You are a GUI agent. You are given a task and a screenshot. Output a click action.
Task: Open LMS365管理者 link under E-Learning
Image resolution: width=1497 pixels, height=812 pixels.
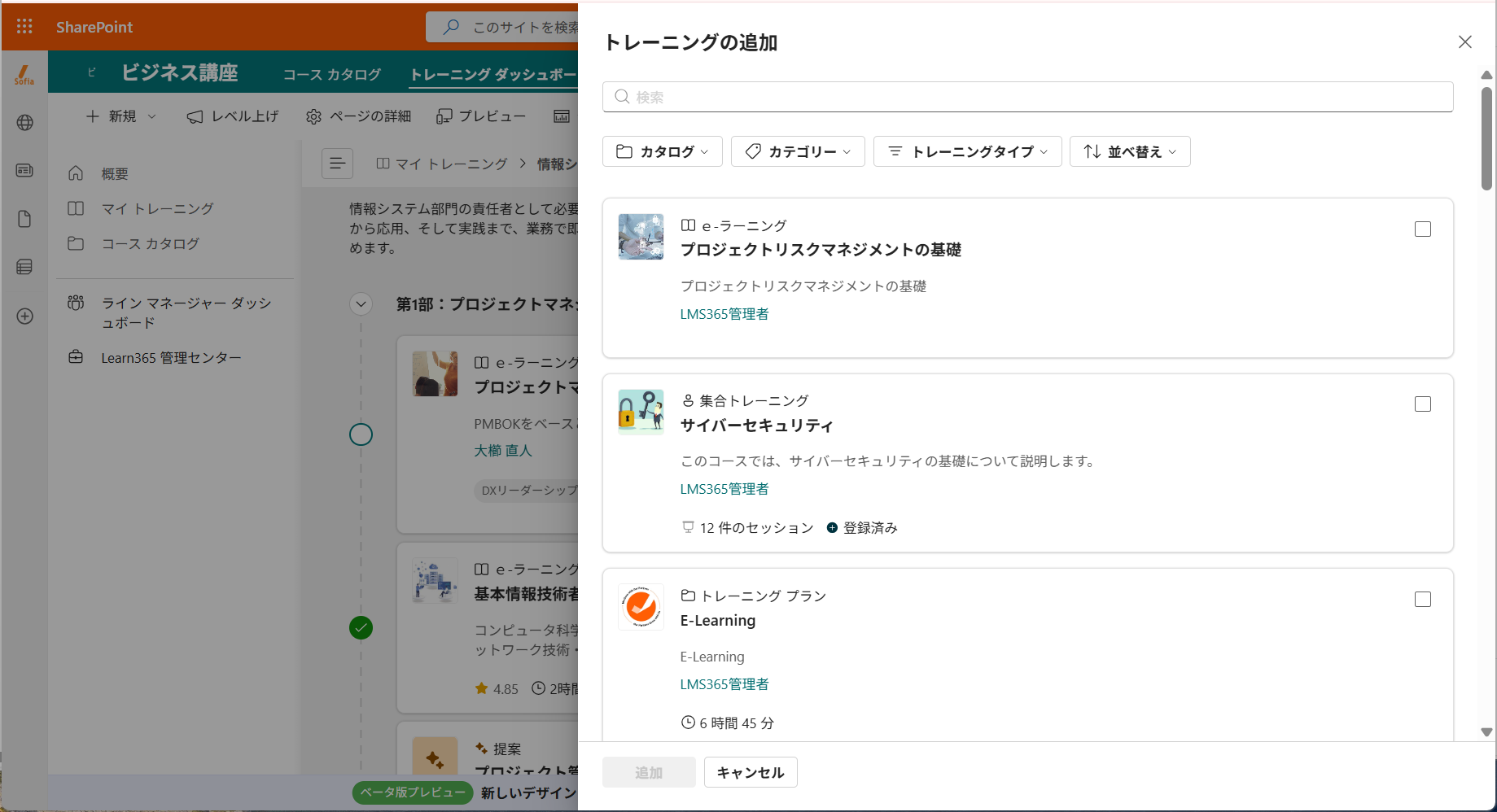(x=724, y=684)
